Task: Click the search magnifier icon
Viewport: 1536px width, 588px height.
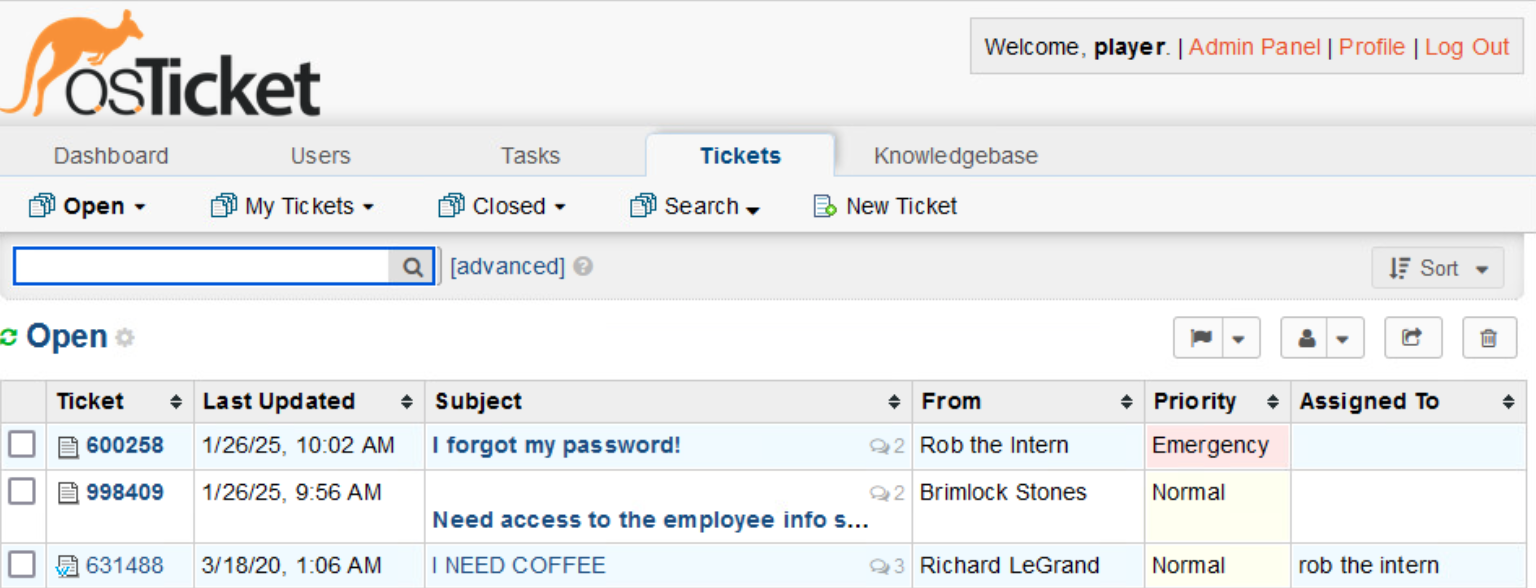Action: (x=412, y=267)
